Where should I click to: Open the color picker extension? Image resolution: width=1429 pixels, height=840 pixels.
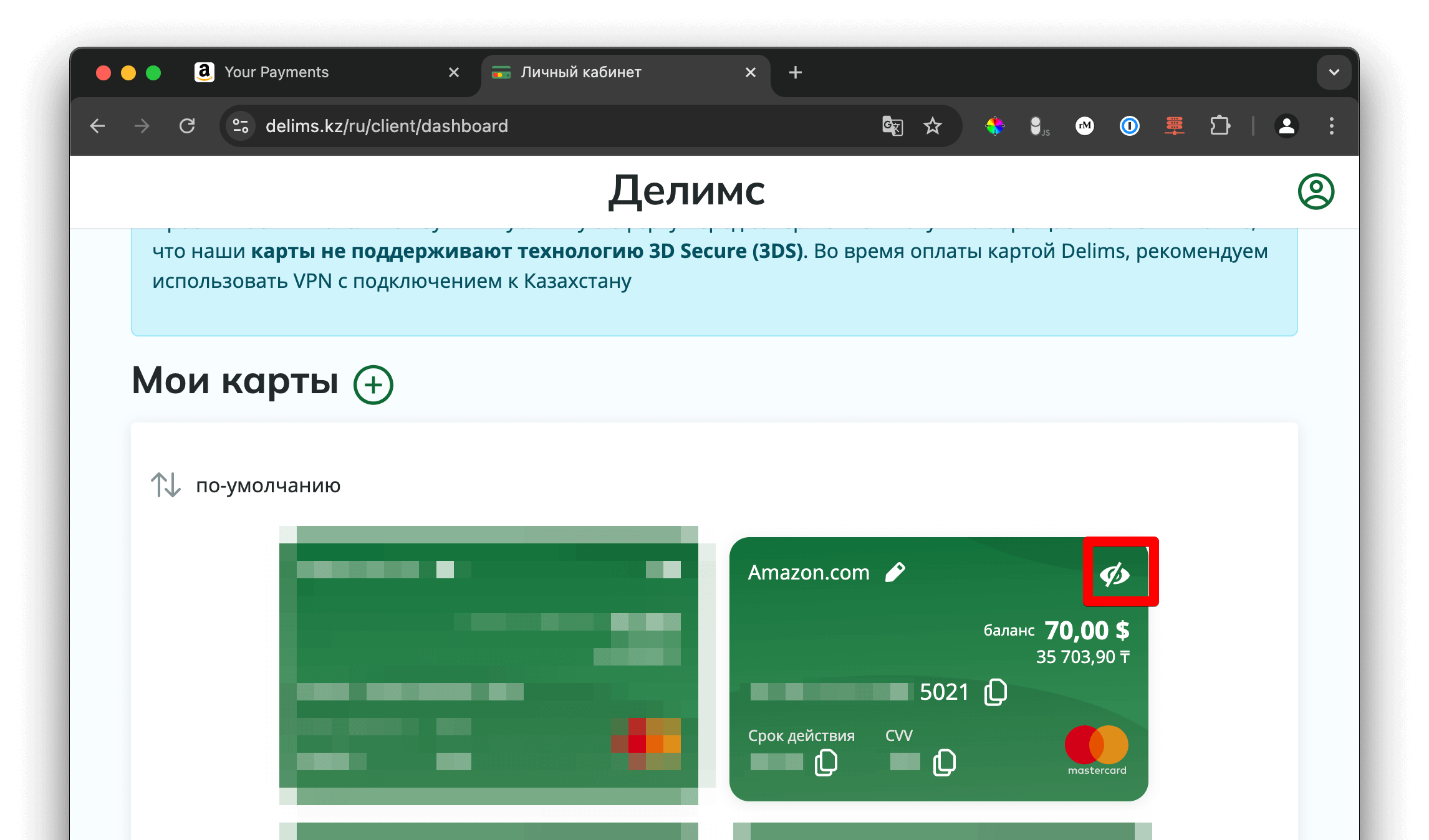995,126
